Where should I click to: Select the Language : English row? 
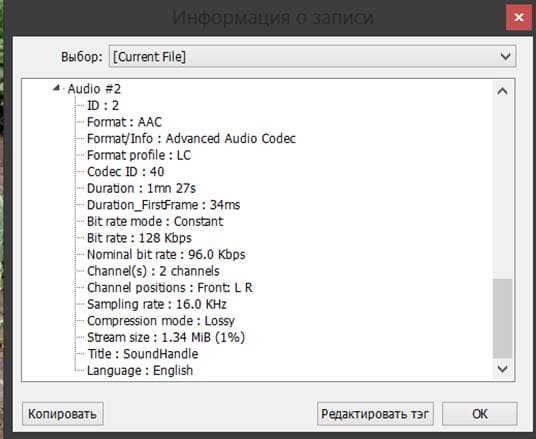tap(140, 370)
